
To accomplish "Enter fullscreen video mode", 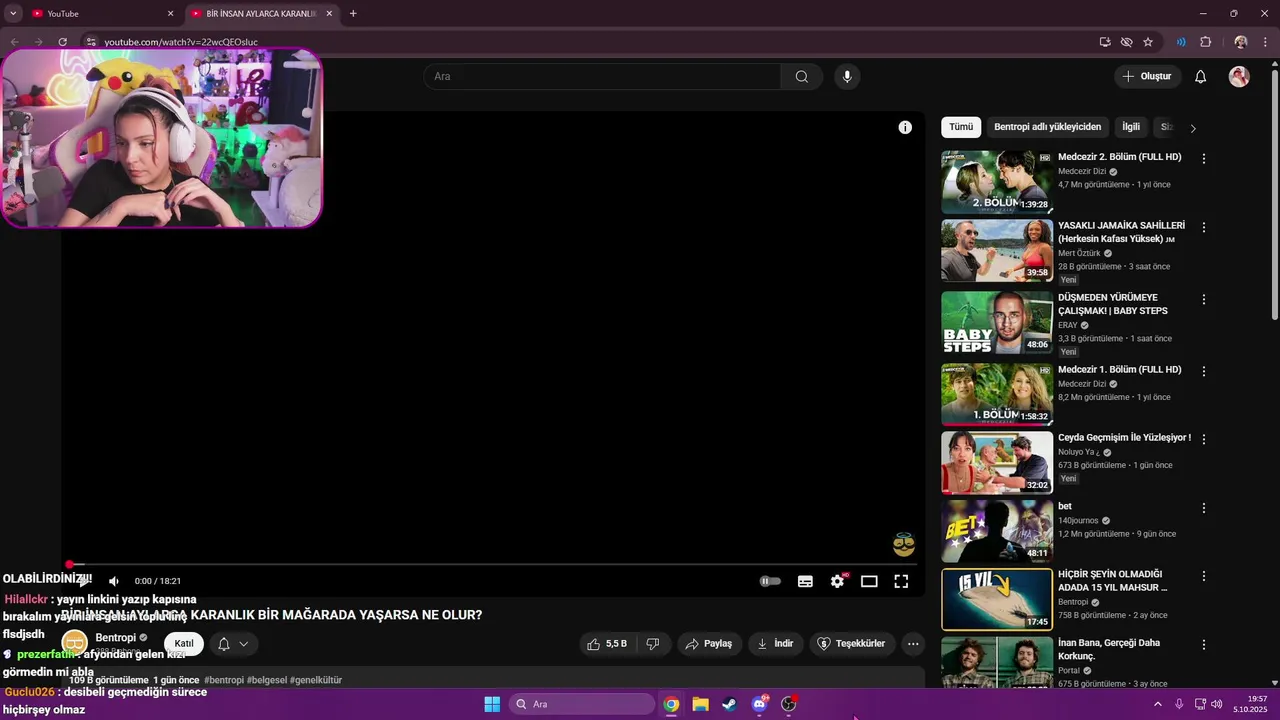I will coord(901,581).
